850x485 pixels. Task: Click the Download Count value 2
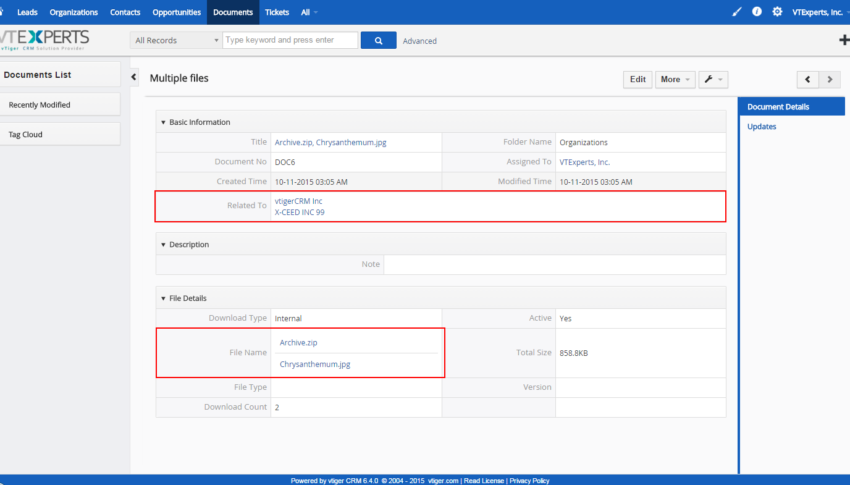(276, 408)
